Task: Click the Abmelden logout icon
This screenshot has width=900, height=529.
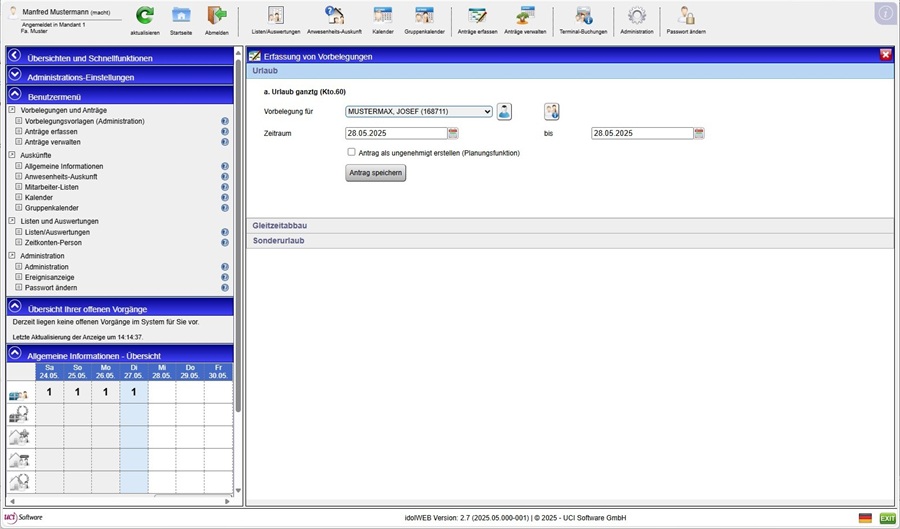Action: (x=216, y=16)
